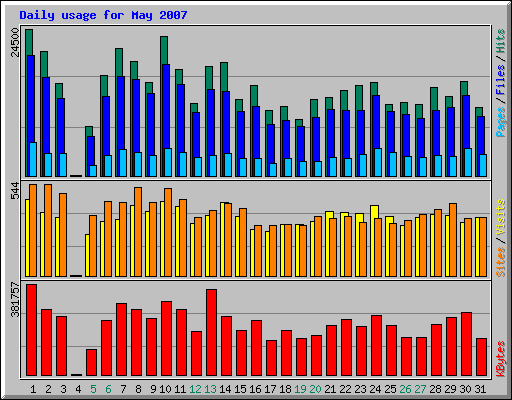Click green weekend day label 6
Screen dimensions: 512x400
(x=108, y=389)
